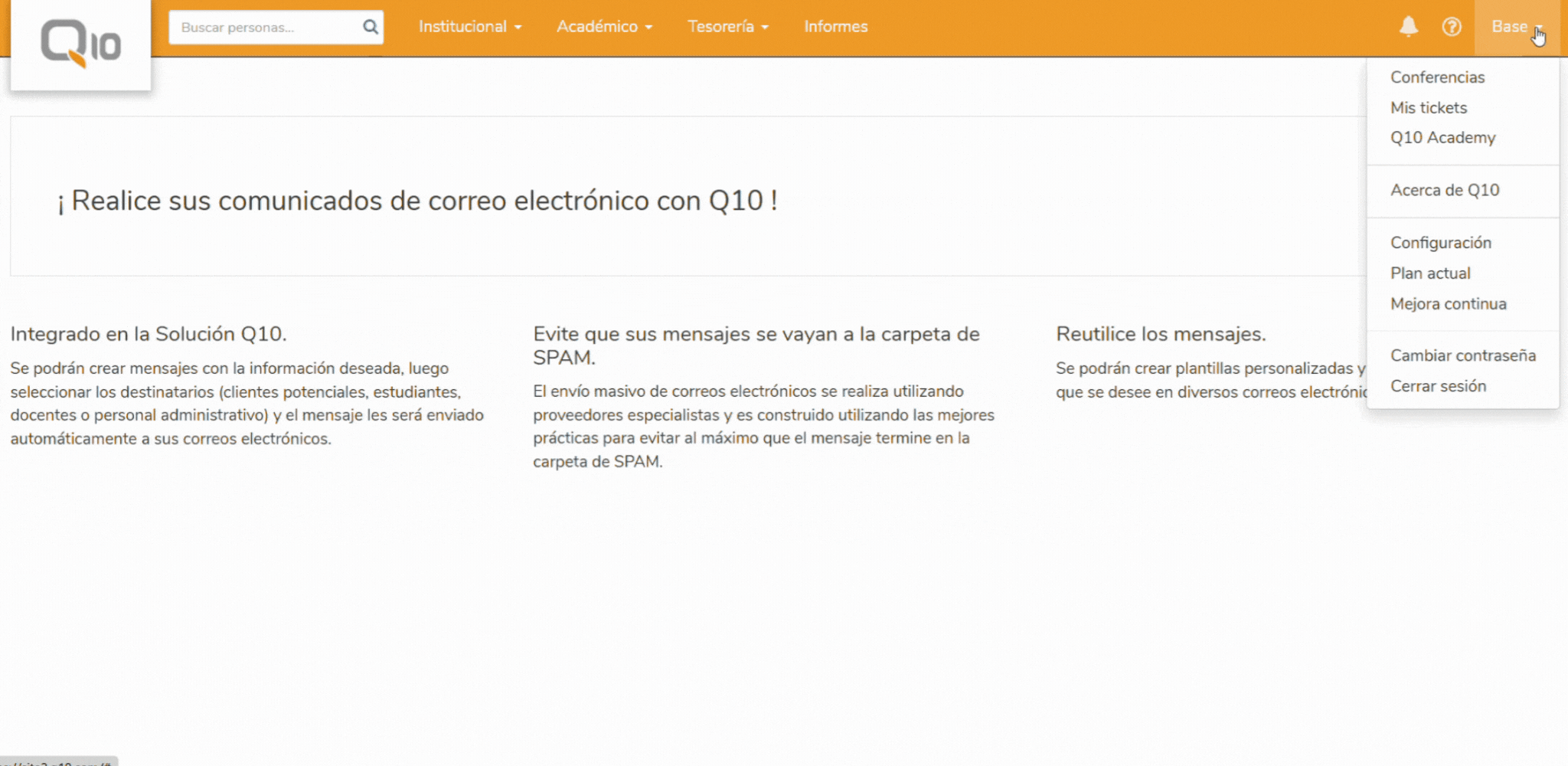View Acerca de Q10
This screenshot has height=766, width=1568.
(x=1445, y=190)
